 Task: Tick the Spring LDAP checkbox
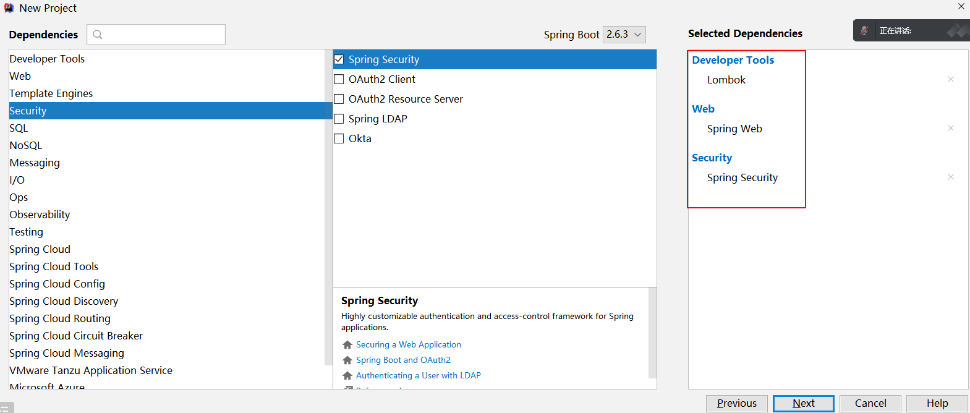pyautogui.click(x=338, y=119)
